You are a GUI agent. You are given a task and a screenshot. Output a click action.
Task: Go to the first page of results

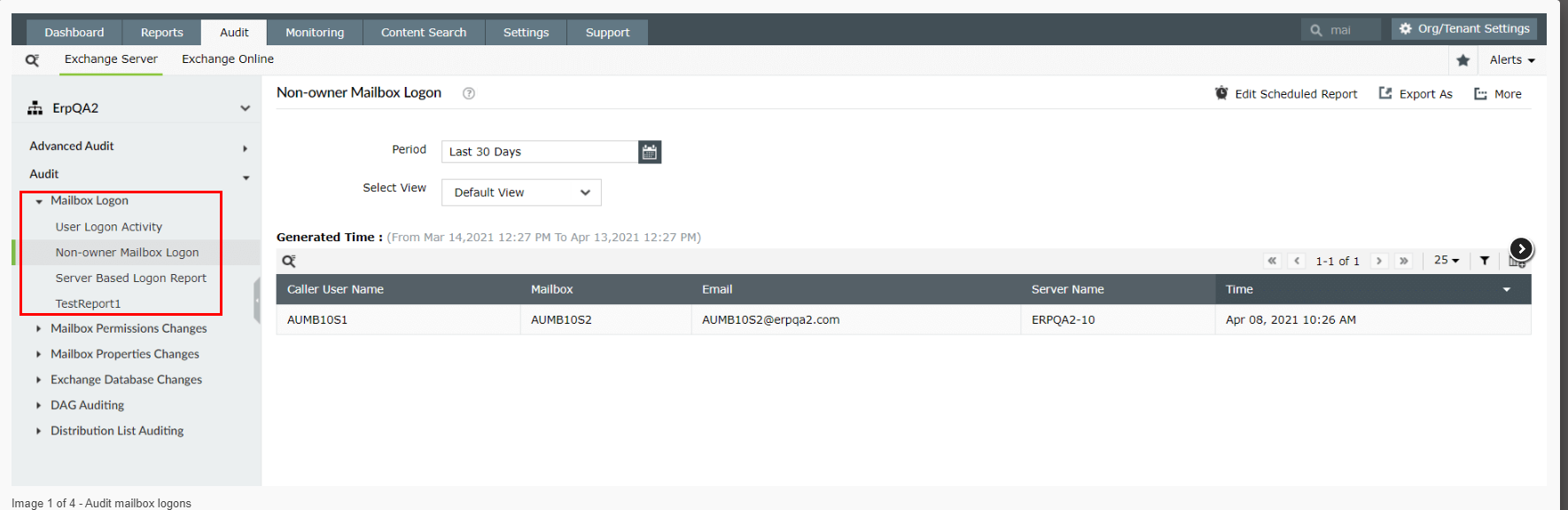pyautogui.click(x=1273, y=261)
